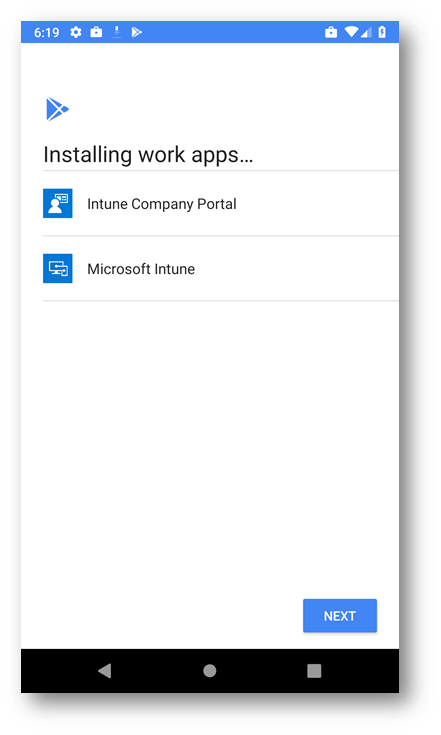The width and height of the screenshot is (441, 735).
Task: Tap the download arrow status icon
Action: click(x=117, y=32)
